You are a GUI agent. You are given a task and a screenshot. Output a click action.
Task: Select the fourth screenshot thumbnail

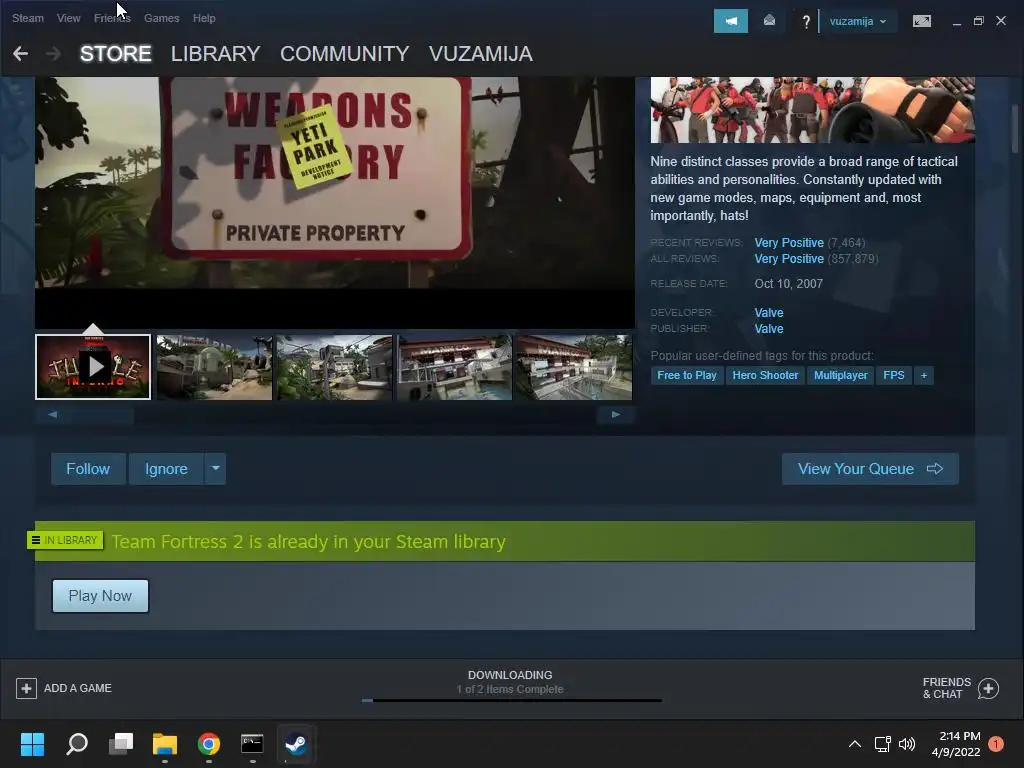(x=455, y=367)
